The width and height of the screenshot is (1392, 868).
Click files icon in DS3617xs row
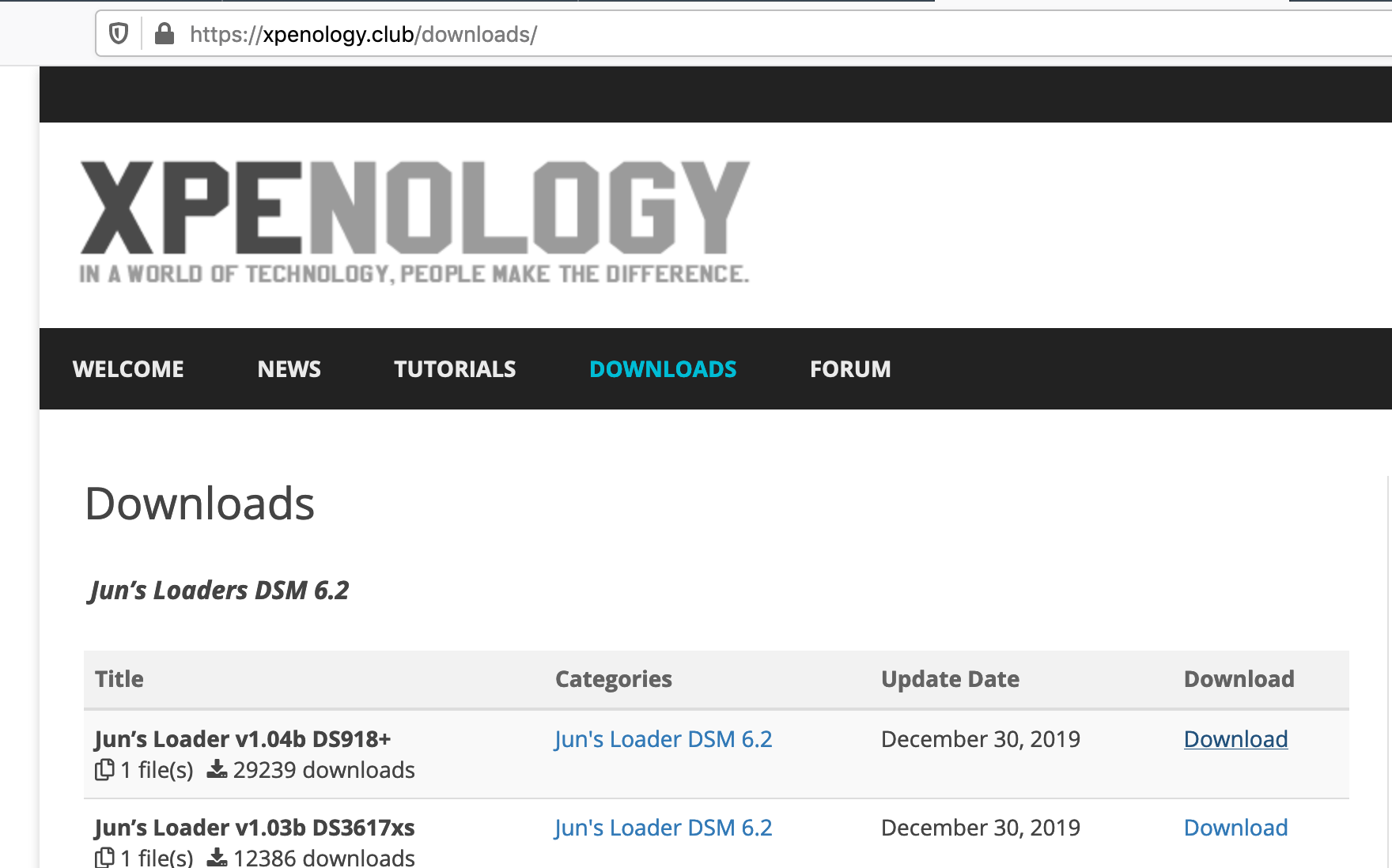point(104,858)
